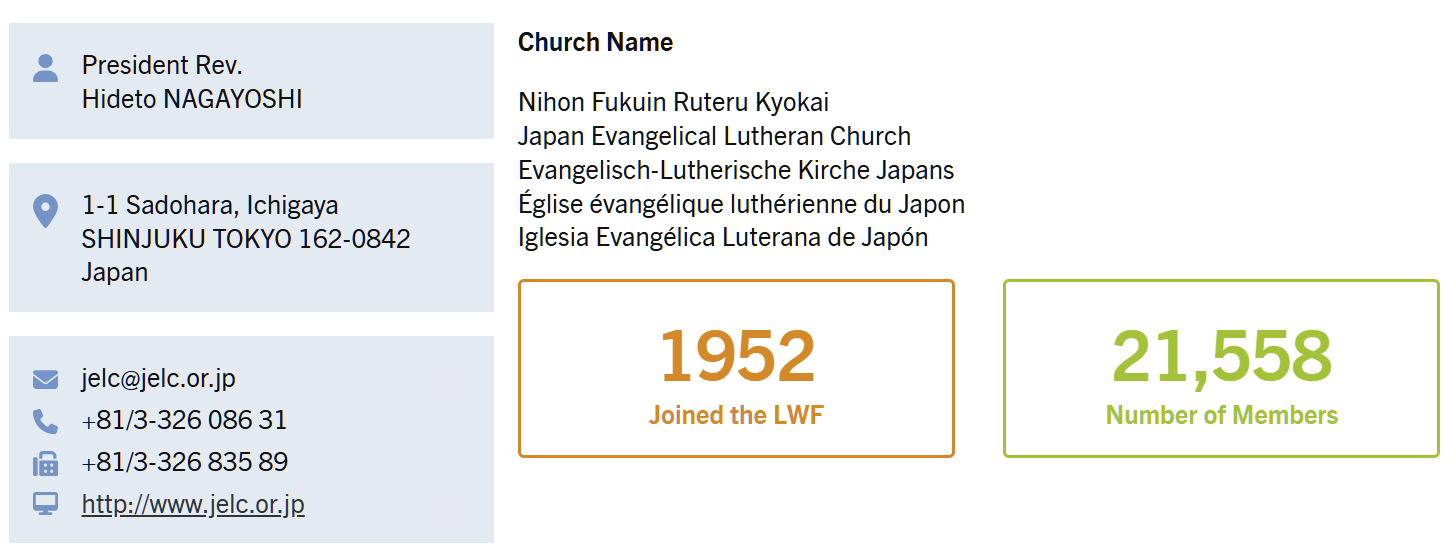Click the jelc@jelc.or.jp email address
1450x554 pixels.
point(159,378)
